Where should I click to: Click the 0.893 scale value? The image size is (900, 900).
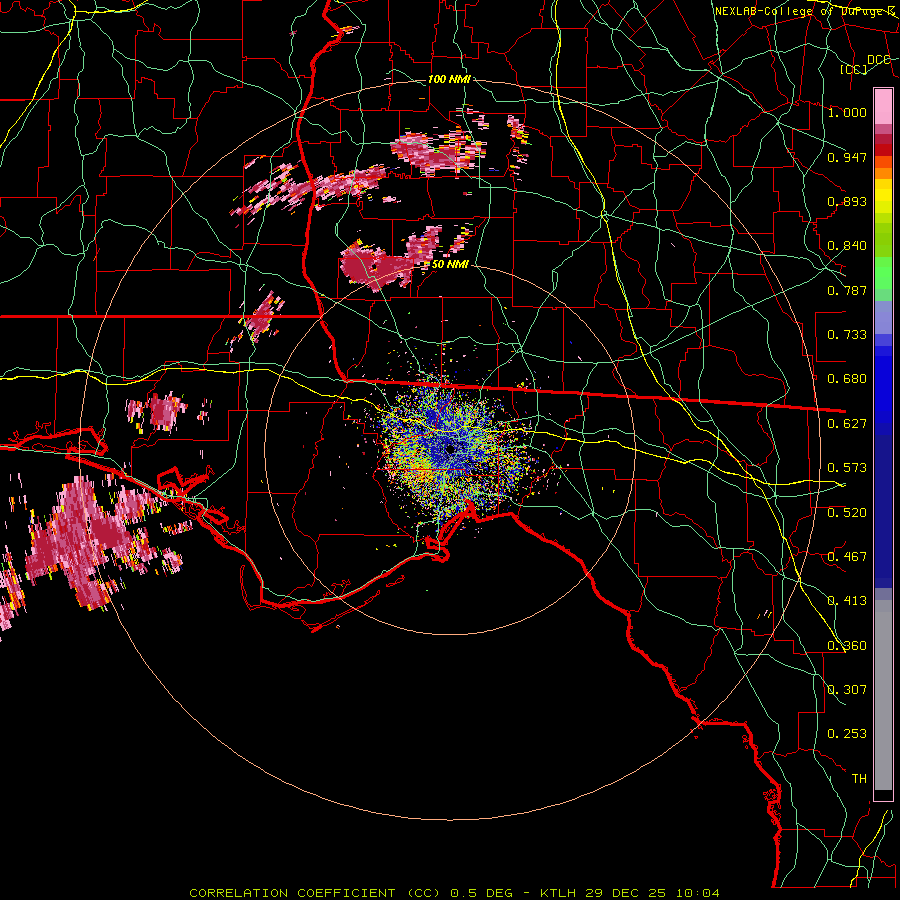tap(847, 201)
